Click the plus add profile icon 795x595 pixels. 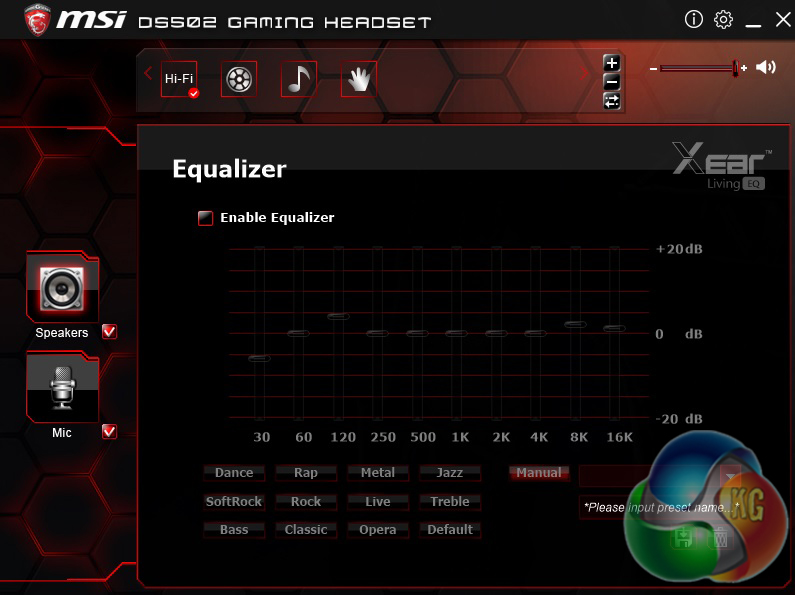tap(611, 63)
